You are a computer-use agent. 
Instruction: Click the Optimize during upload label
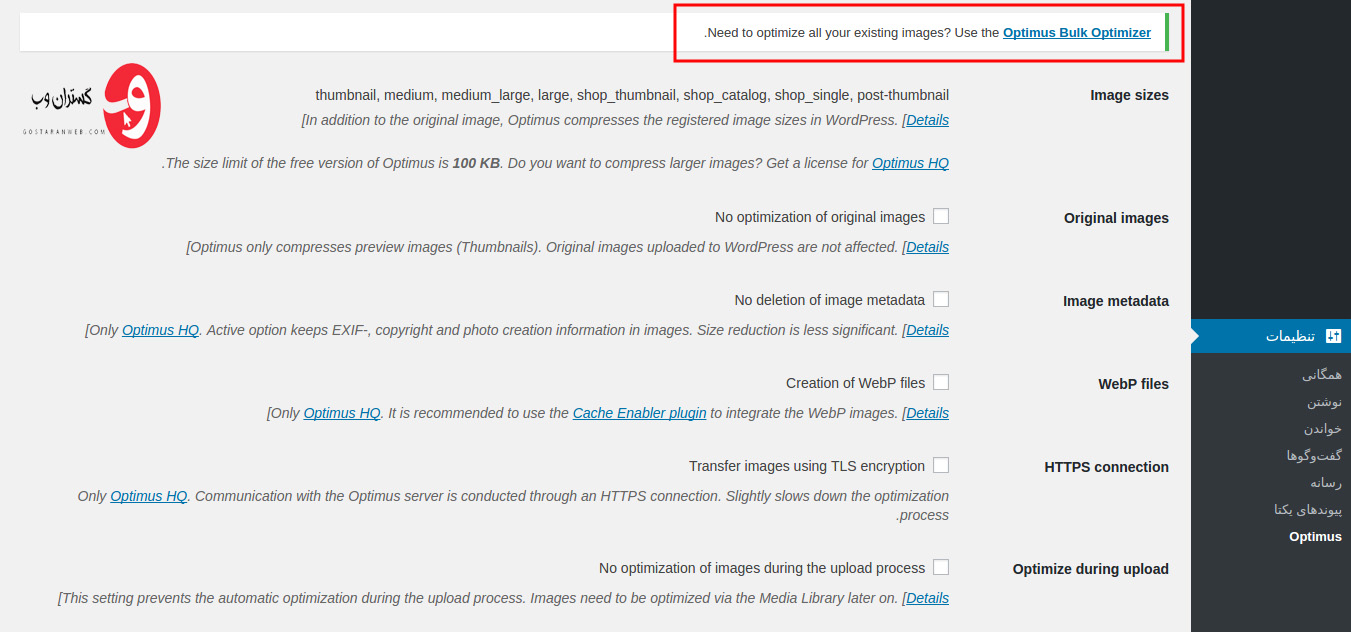pos(1091,569)
